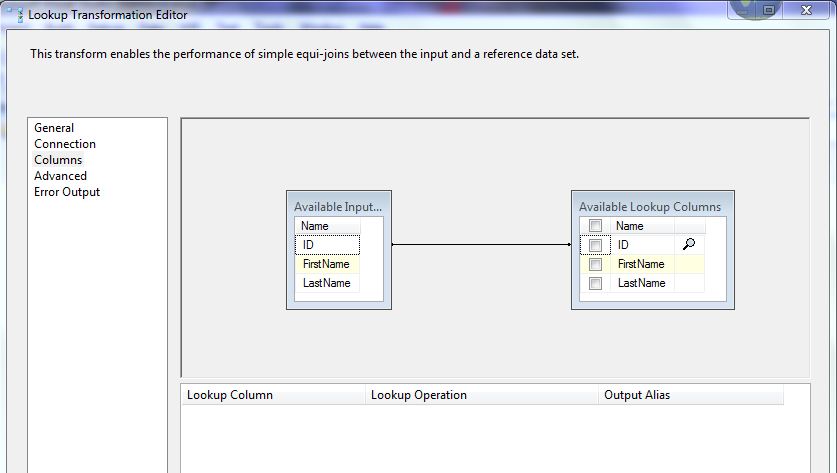
Task: Check the ID lookup column checkbox
Action: point(595,245)
